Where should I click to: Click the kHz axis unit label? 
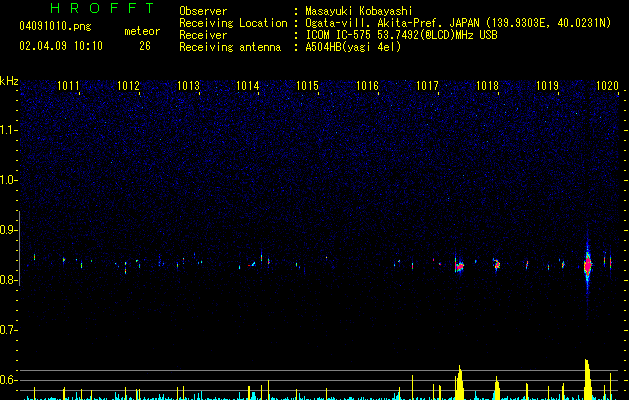[9, 81]
